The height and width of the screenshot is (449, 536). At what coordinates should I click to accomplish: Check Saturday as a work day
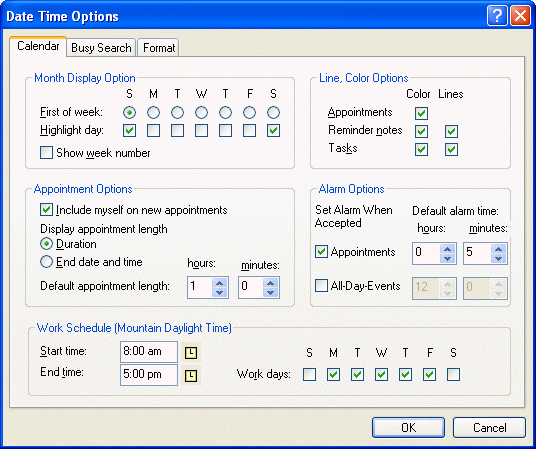[453, 374]
